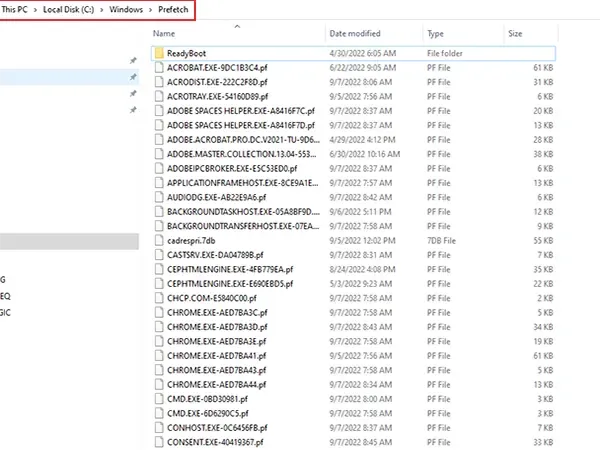Screen dimensions: 600x450
Task: Select the ACROTRAY.EXE-54160D89.pf file icon
Action: pos(159,96)
